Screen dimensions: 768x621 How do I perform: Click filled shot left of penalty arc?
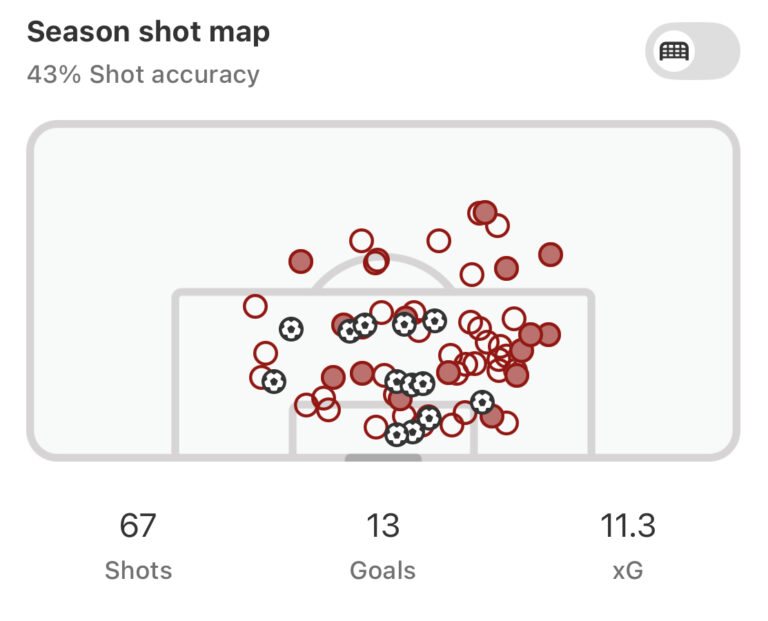coord(301,261)
